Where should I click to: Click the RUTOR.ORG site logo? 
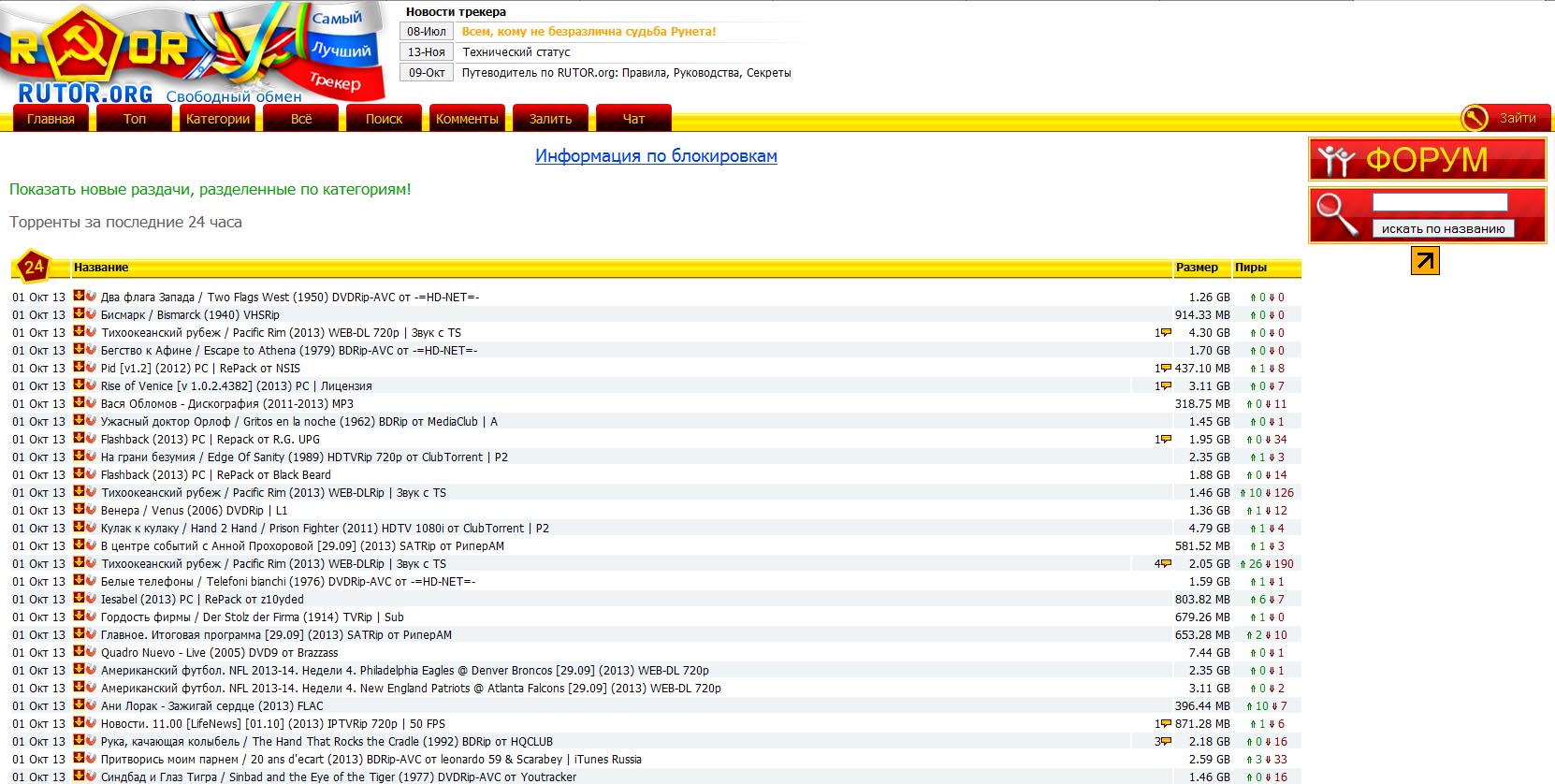click(85, 94)
